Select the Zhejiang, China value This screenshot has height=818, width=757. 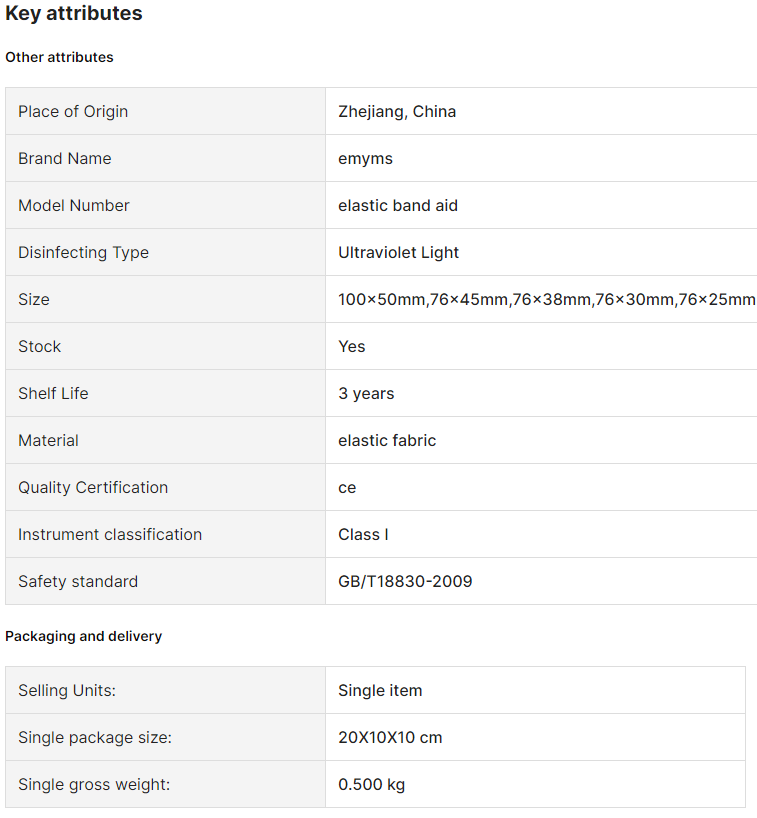tap(397, 112)
